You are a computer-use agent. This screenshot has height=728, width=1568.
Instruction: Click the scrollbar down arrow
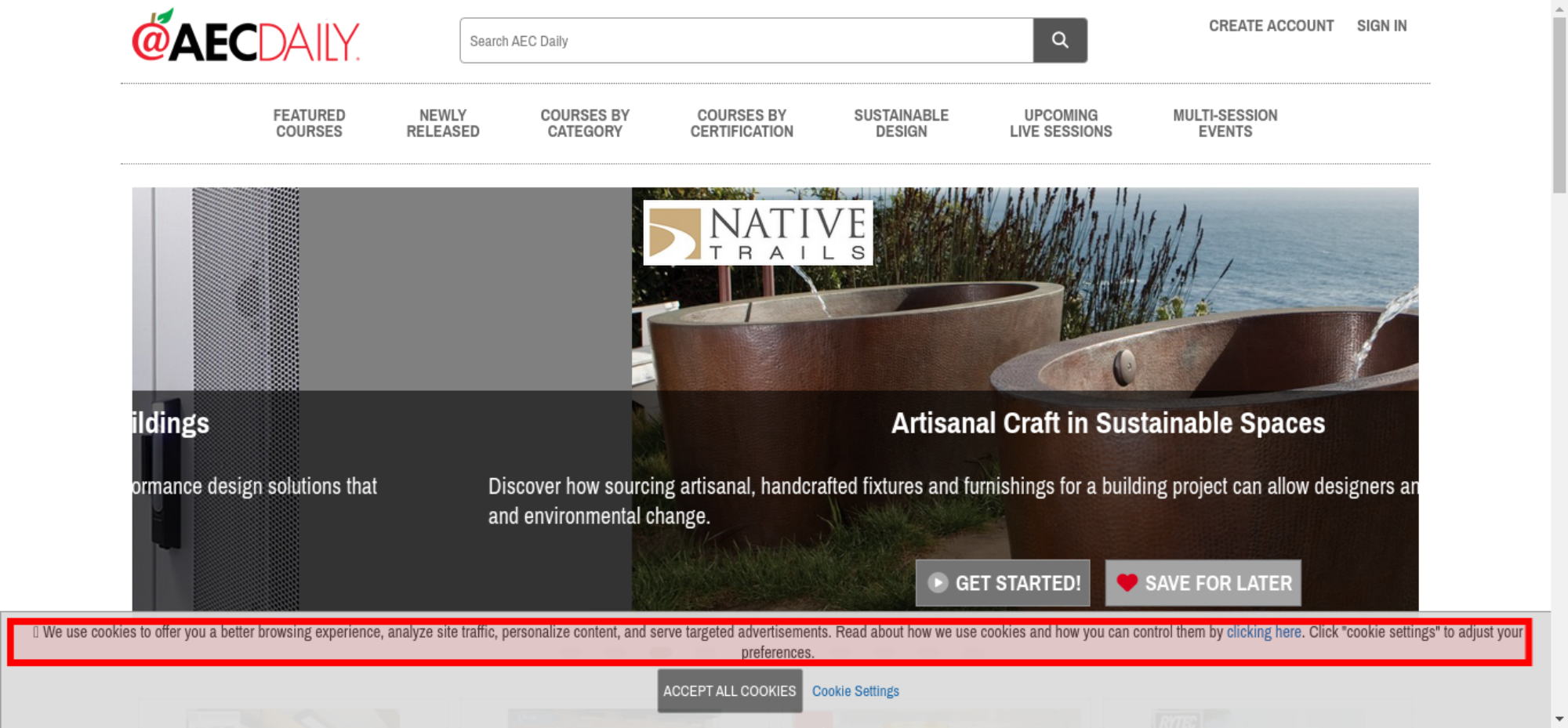coord(1559,719)
